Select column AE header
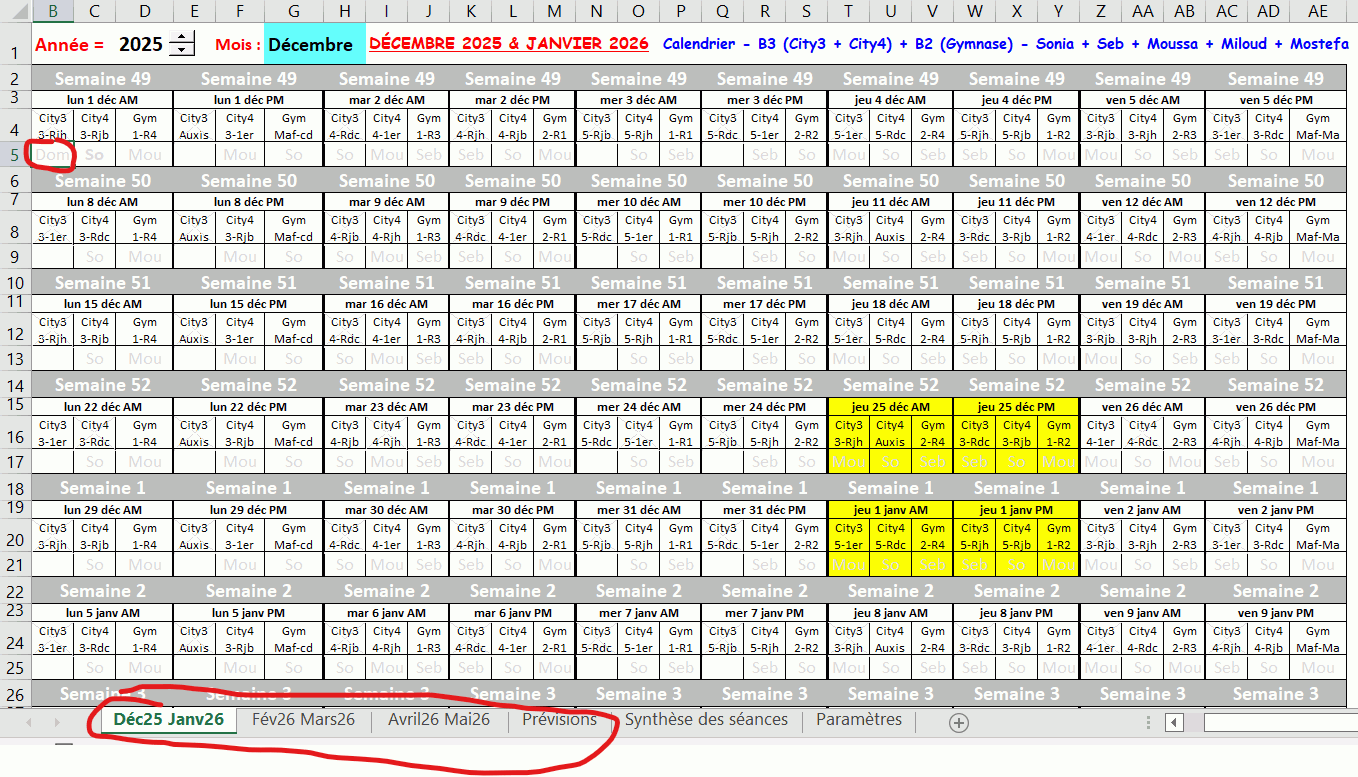Viewport: 1358px width, 777px height. tap(1318, 10)
